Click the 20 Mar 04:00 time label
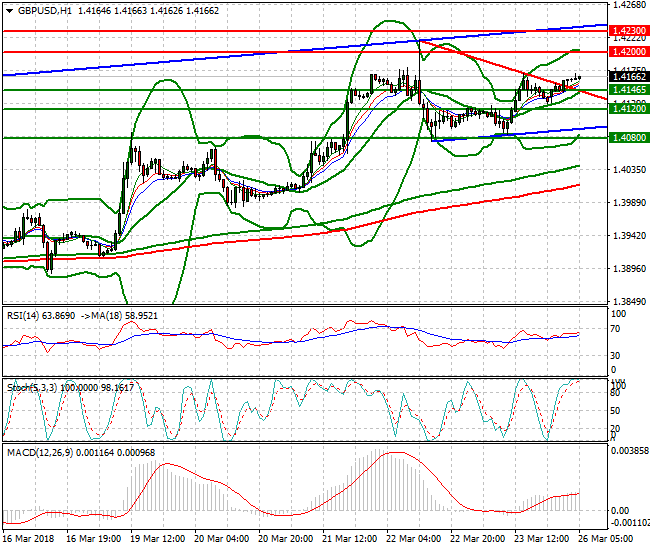Screen dimensions: 650x550 (221, 539)
